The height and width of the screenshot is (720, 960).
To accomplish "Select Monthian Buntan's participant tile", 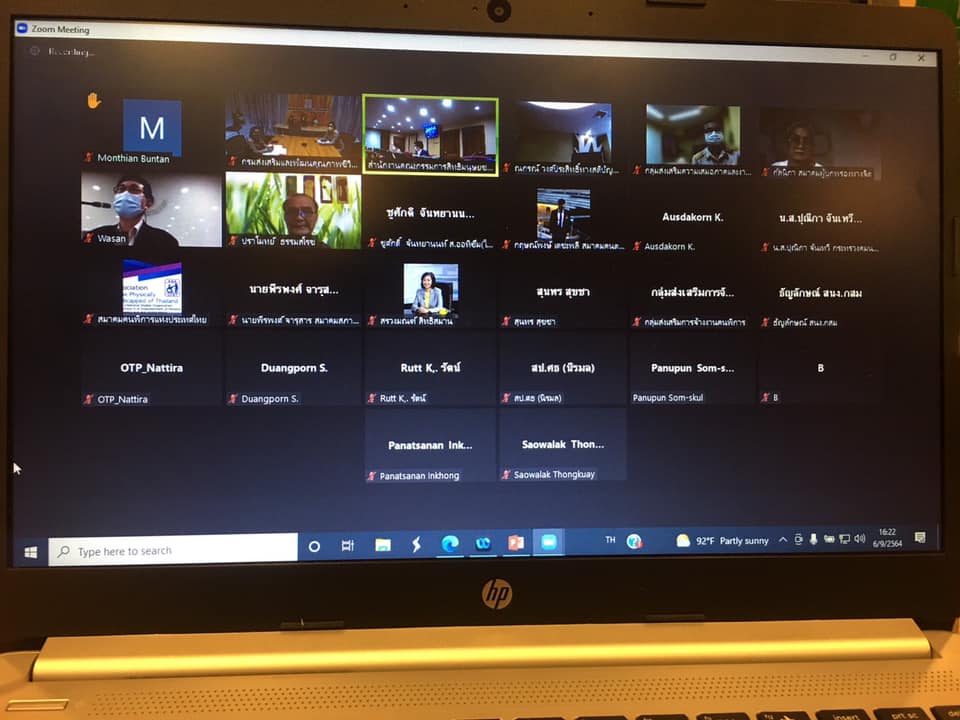I will coord(151,130).
